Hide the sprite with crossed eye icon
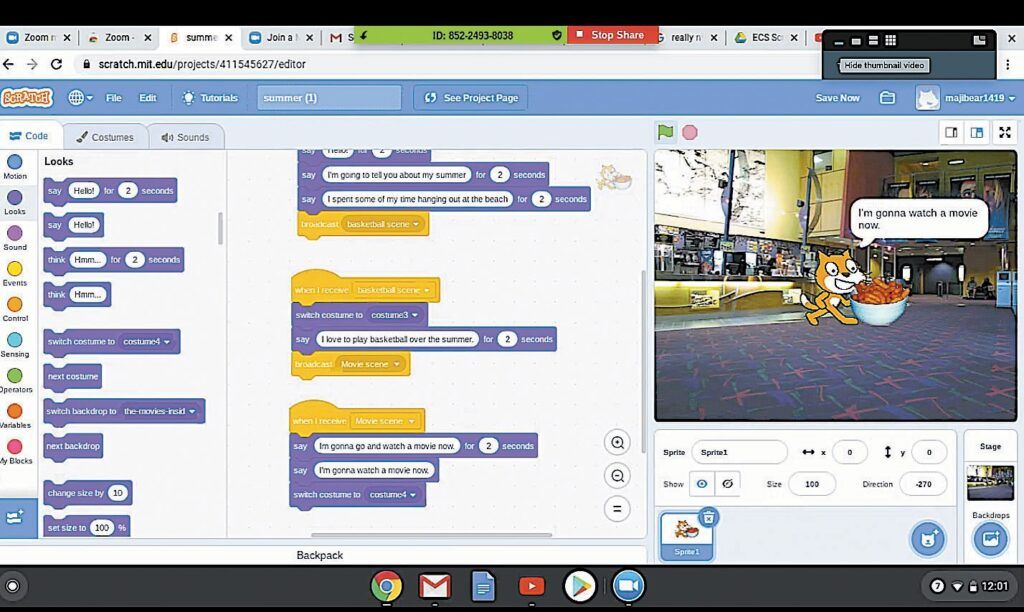 [727, 484]
